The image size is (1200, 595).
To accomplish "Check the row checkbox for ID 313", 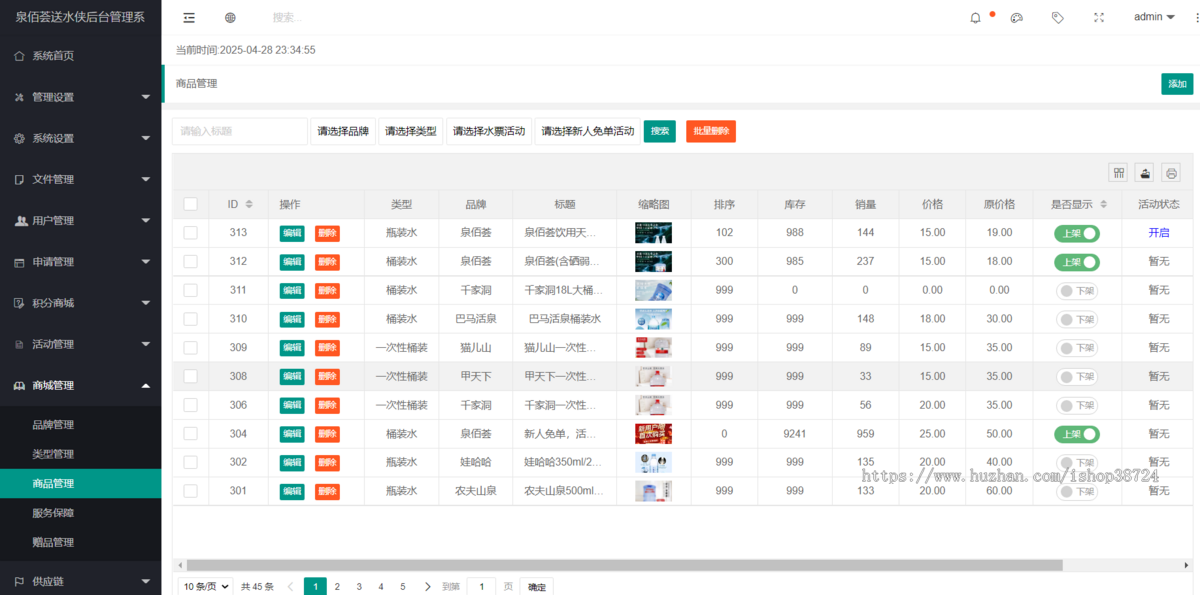I will point(190,233).
